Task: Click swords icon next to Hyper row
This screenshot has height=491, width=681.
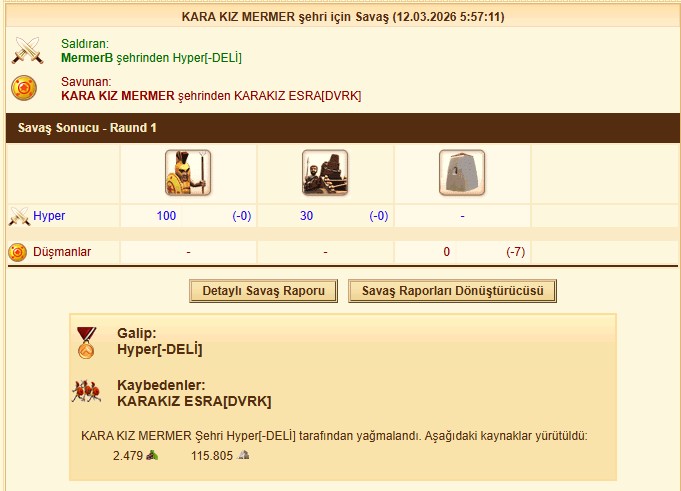Action: (x=19, y=216)
